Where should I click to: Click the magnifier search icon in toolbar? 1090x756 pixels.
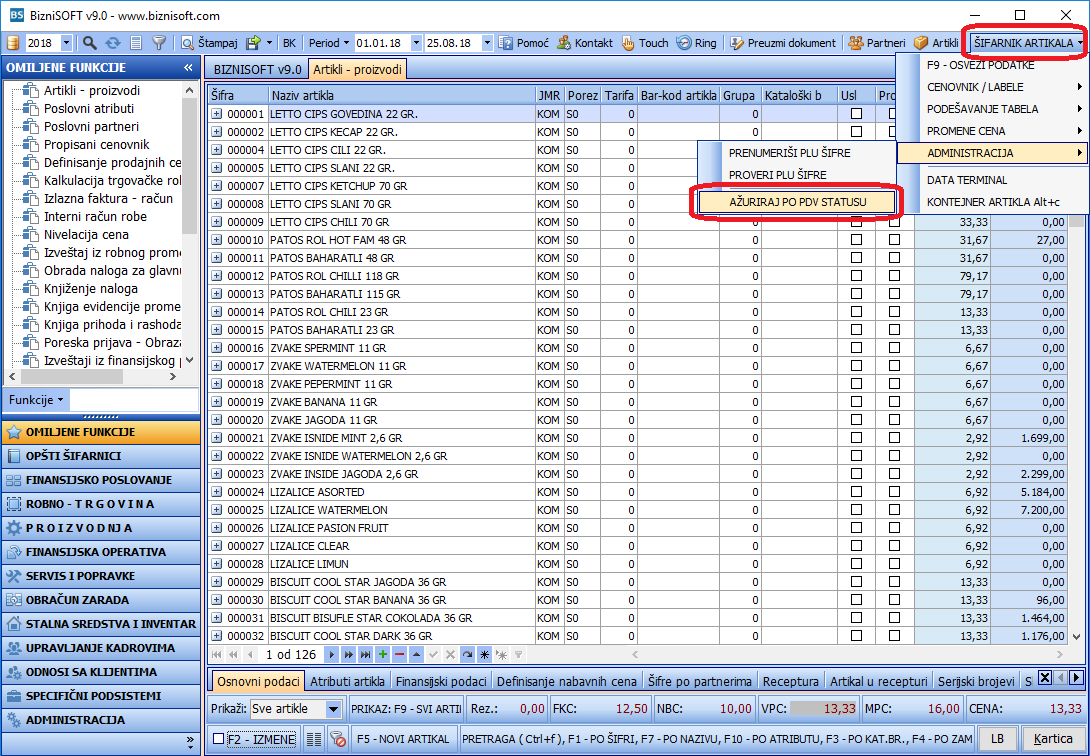tap(90, 43)
